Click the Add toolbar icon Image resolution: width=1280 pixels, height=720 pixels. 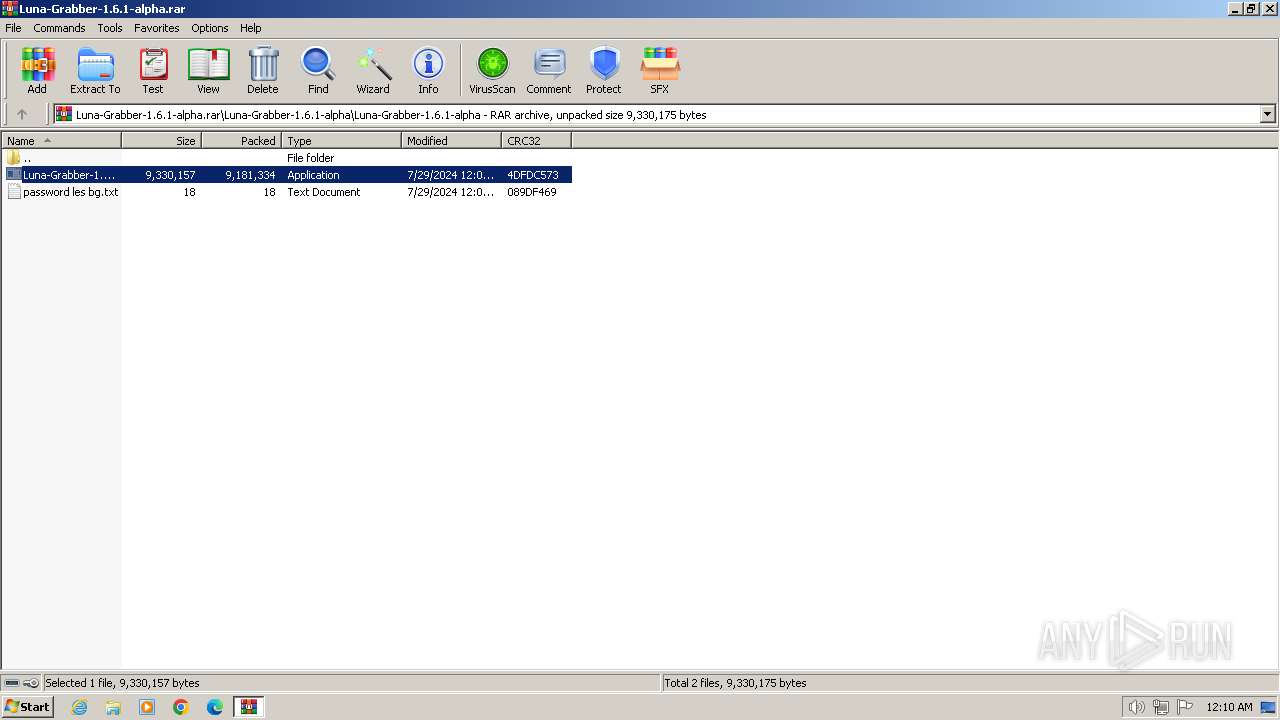[x=37, y=70]
